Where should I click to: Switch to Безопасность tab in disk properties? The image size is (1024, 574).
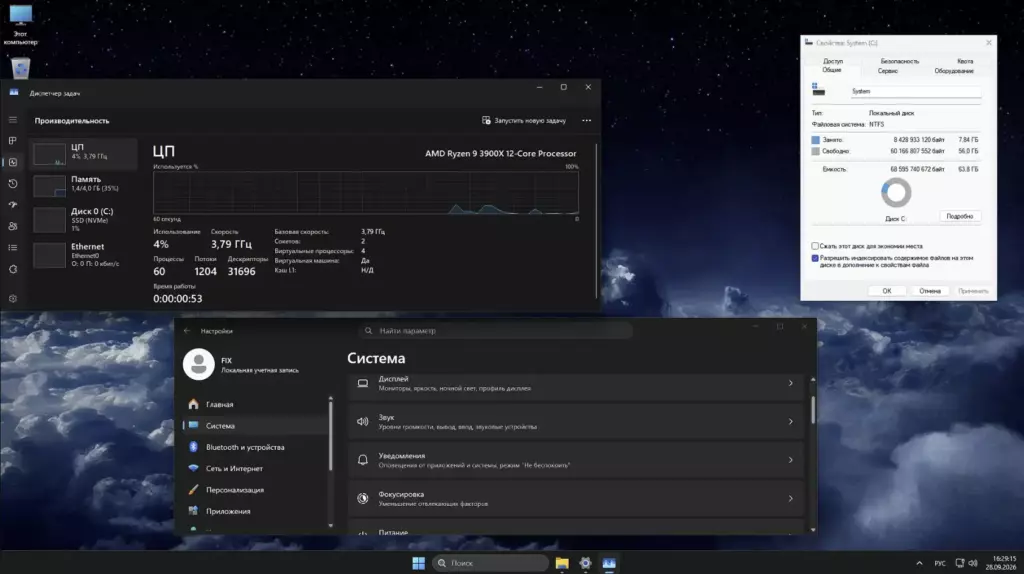[899, 61]
